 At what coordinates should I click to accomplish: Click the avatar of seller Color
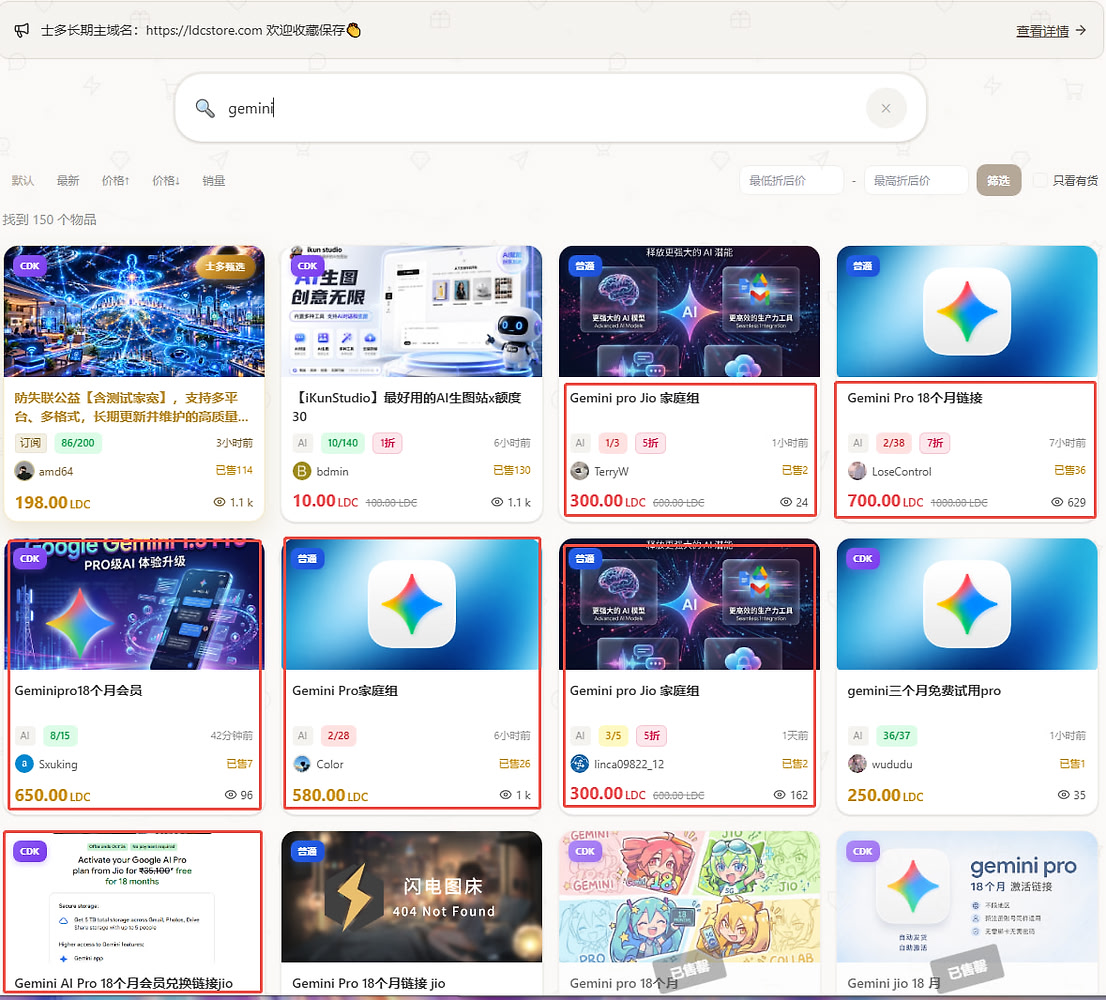302,764
